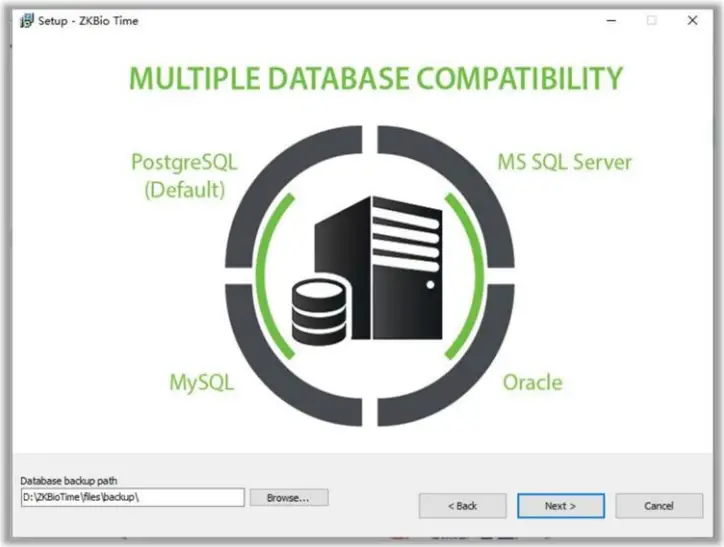724x547 pixels.
Task: Click the MS SQL Server label
Action: [564, 162]
